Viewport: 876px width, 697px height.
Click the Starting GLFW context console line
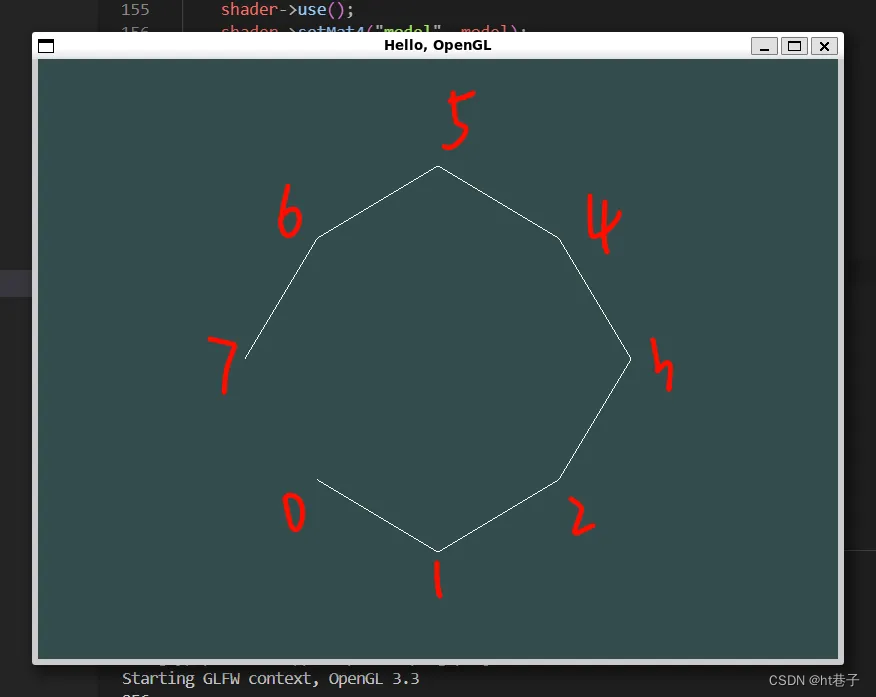tap(270, 679)
